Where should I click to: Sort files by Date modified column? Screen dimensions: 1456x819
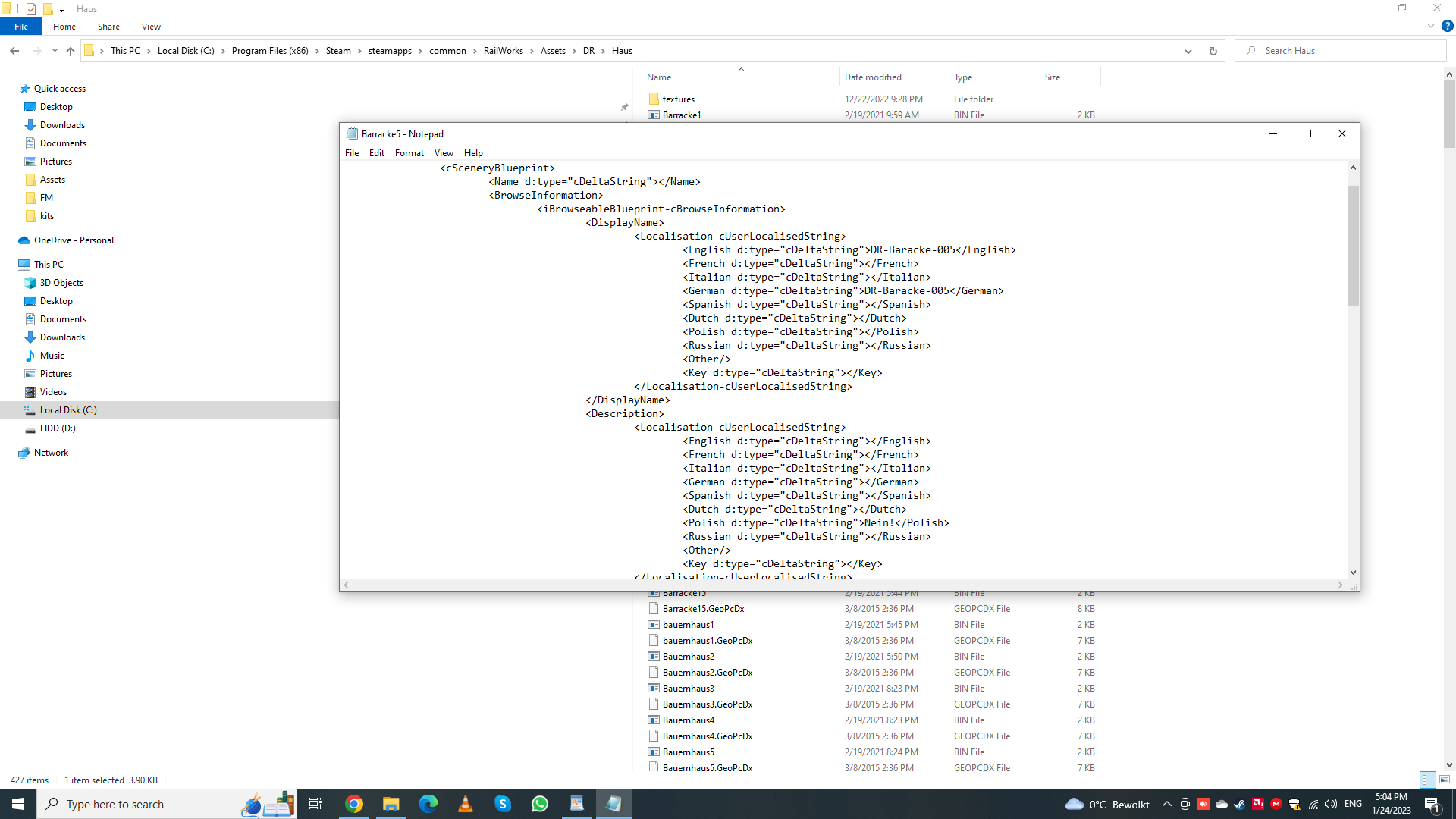[x=873, y=77]
